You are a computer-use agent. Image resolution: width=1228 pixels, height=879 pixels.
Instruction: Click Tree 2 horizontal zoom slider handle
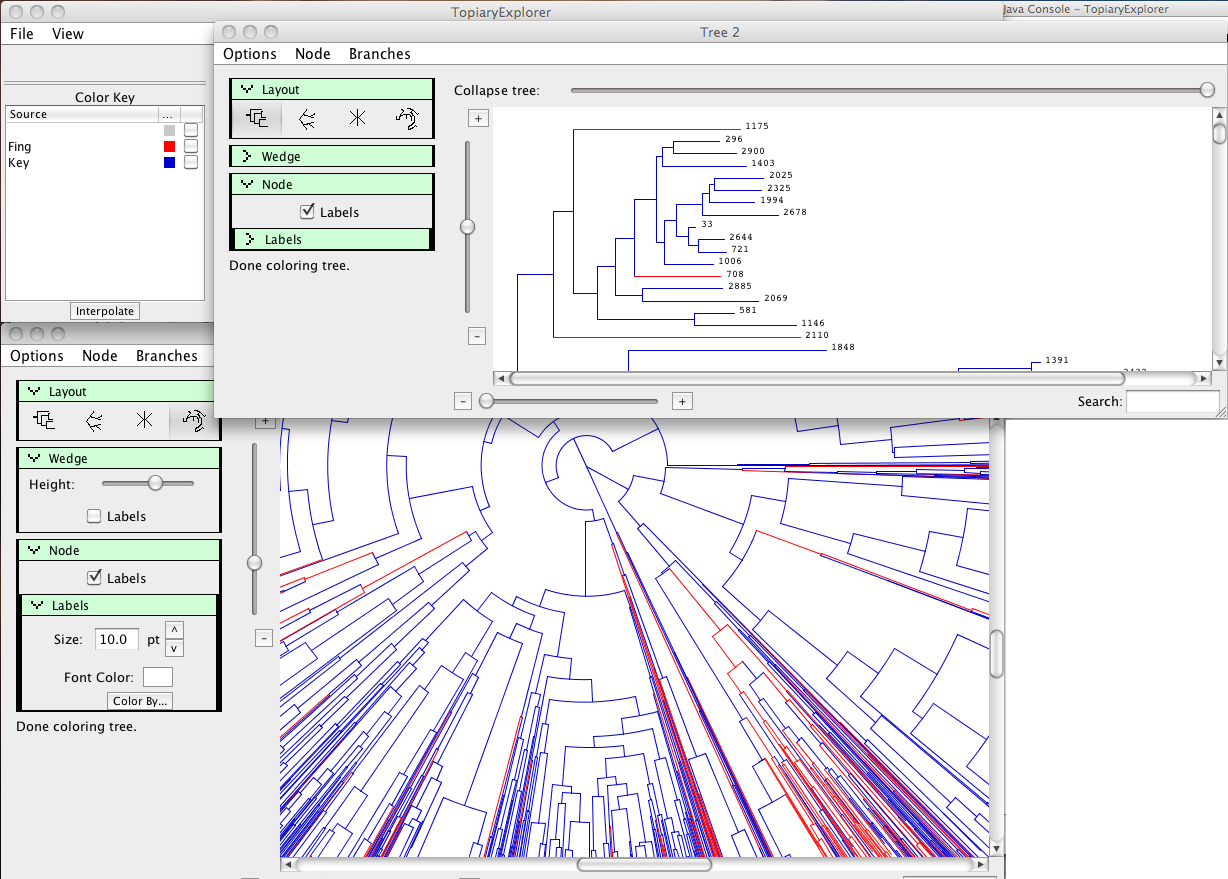pyautogui.click(x=486, y=401)
